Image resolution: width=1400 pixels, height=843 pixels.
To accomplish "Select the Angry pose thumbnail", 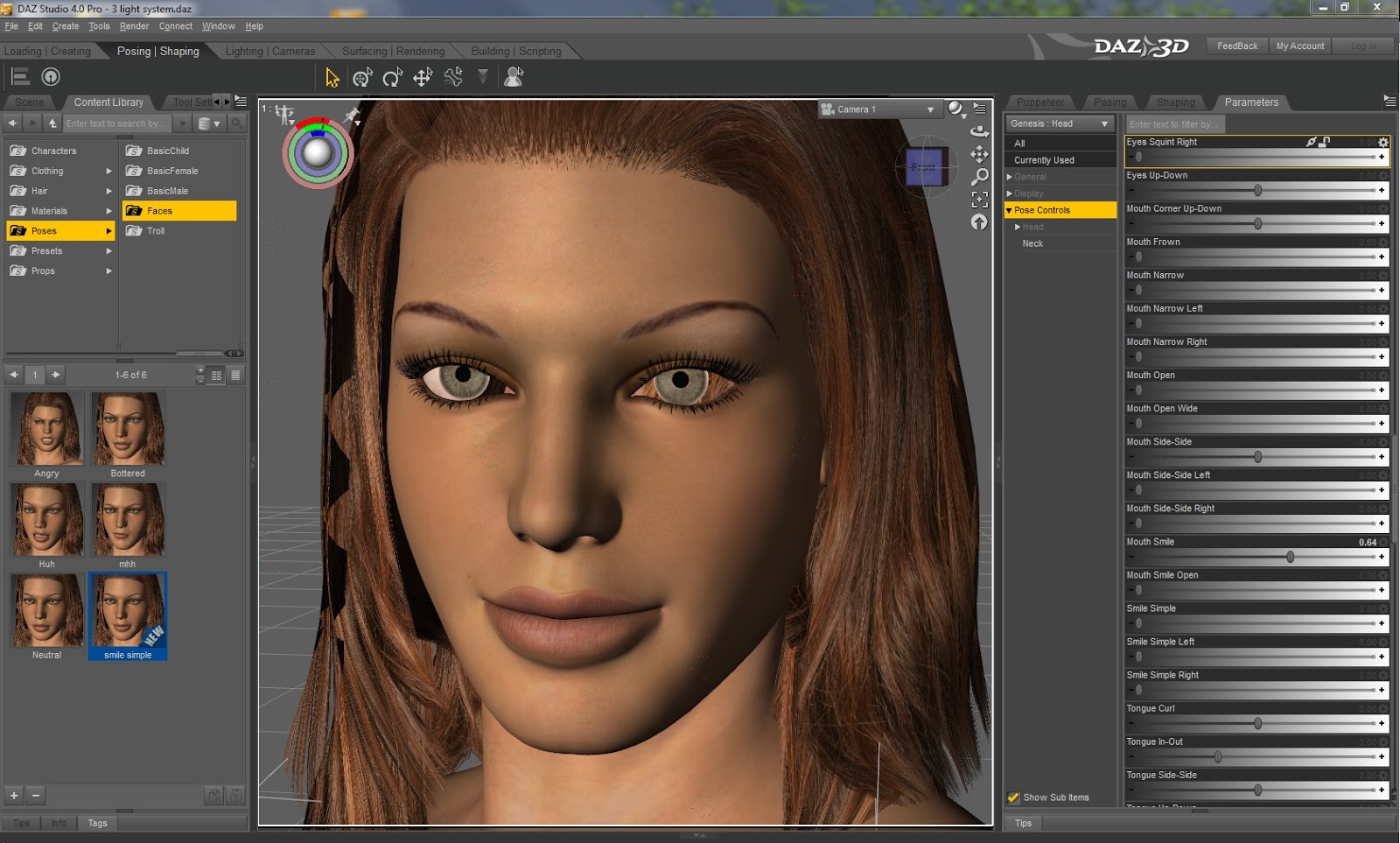I will pyautogui.click(x=46, y=429).
